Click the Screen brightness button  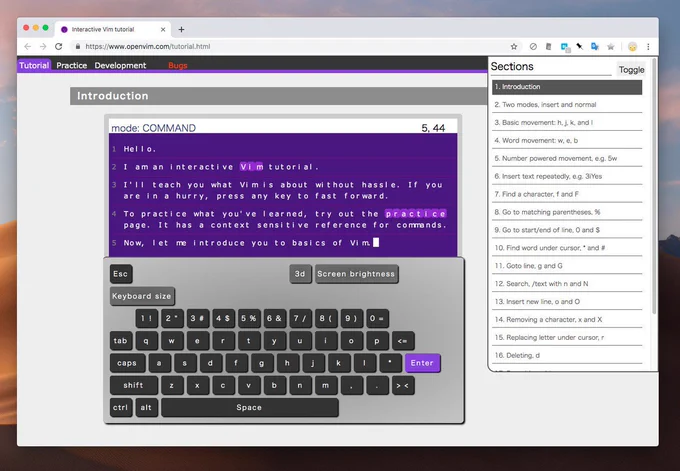pos(356,274)
